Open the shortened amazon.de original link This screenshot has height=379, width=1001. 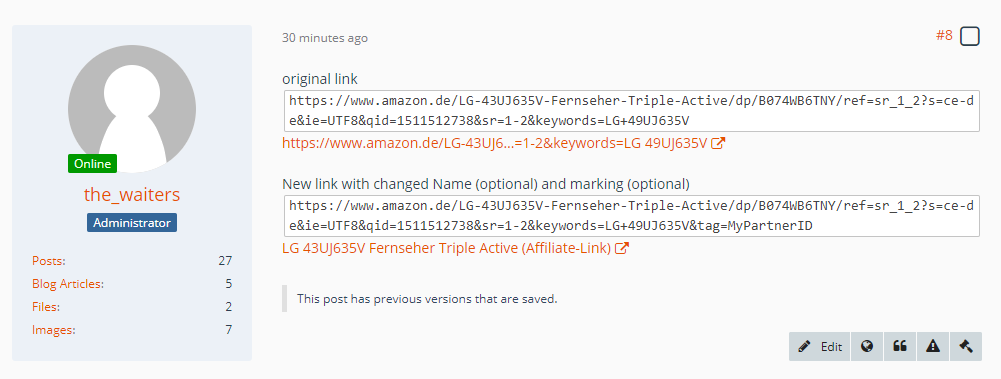(495, 144)
